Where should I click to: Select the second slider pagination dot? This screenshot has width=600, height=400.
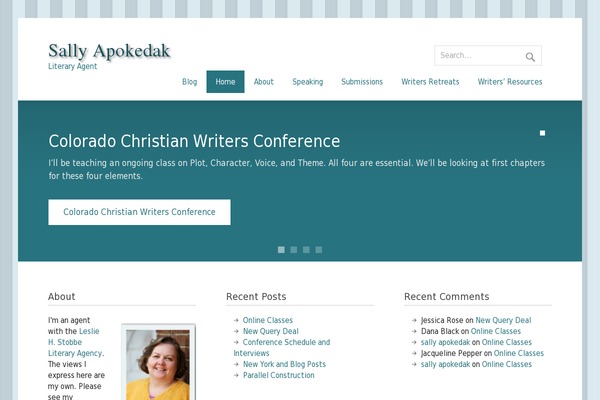pos(294,250)
